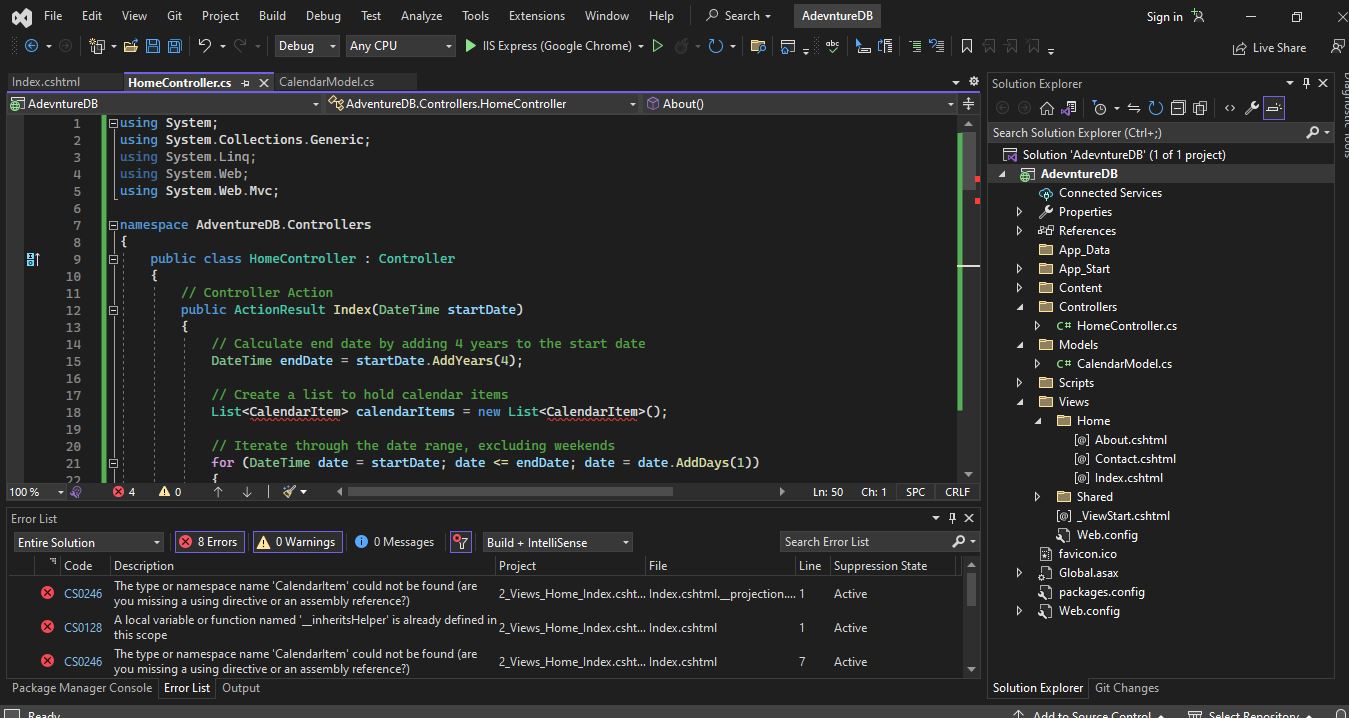Open the Debug configuration dropdown
This screenshot has width=1349, height=718.
pyautogui.click(x=308, y=46)
